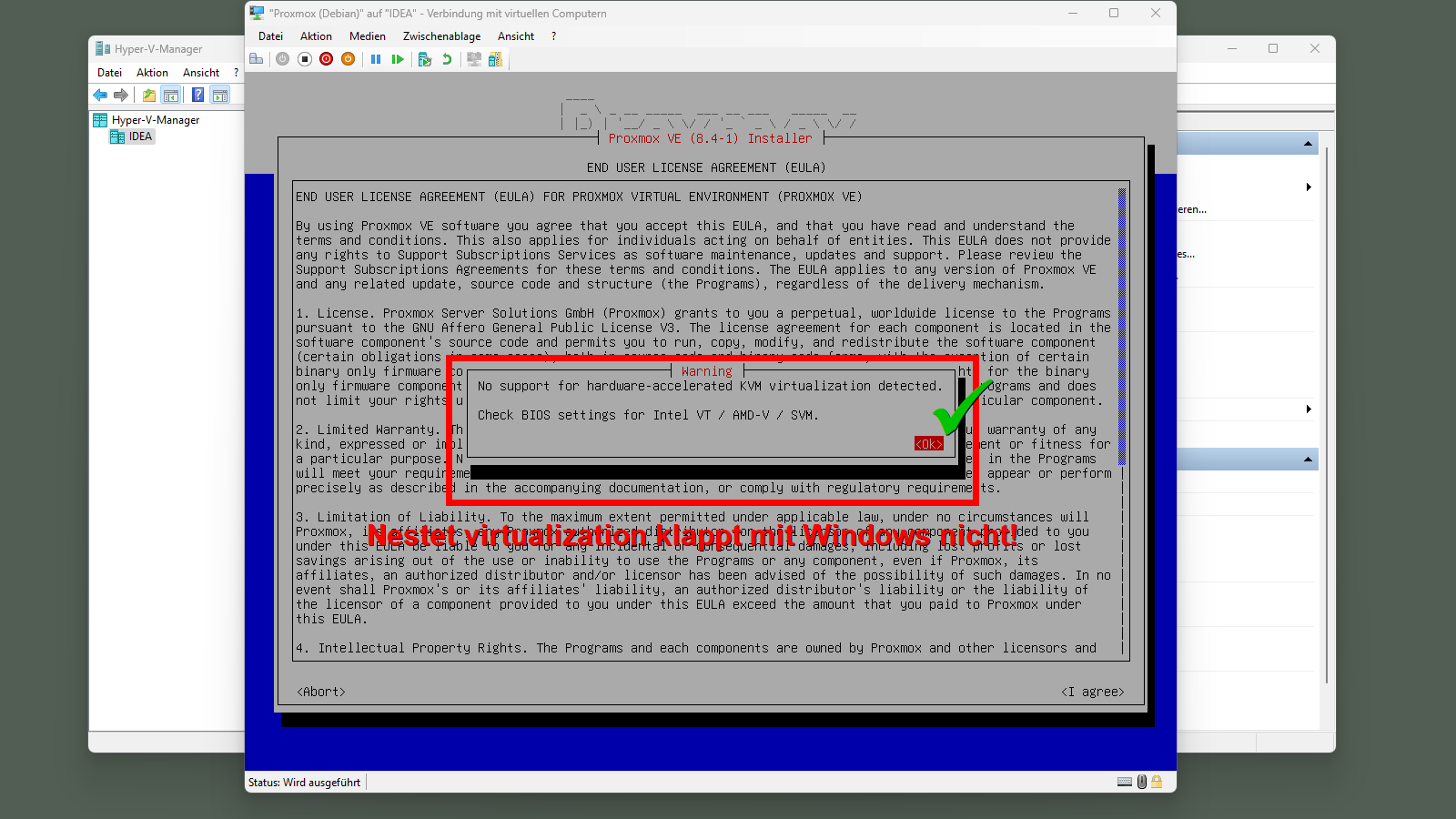Select the IDEA server tree item

(x=140, y=136)
